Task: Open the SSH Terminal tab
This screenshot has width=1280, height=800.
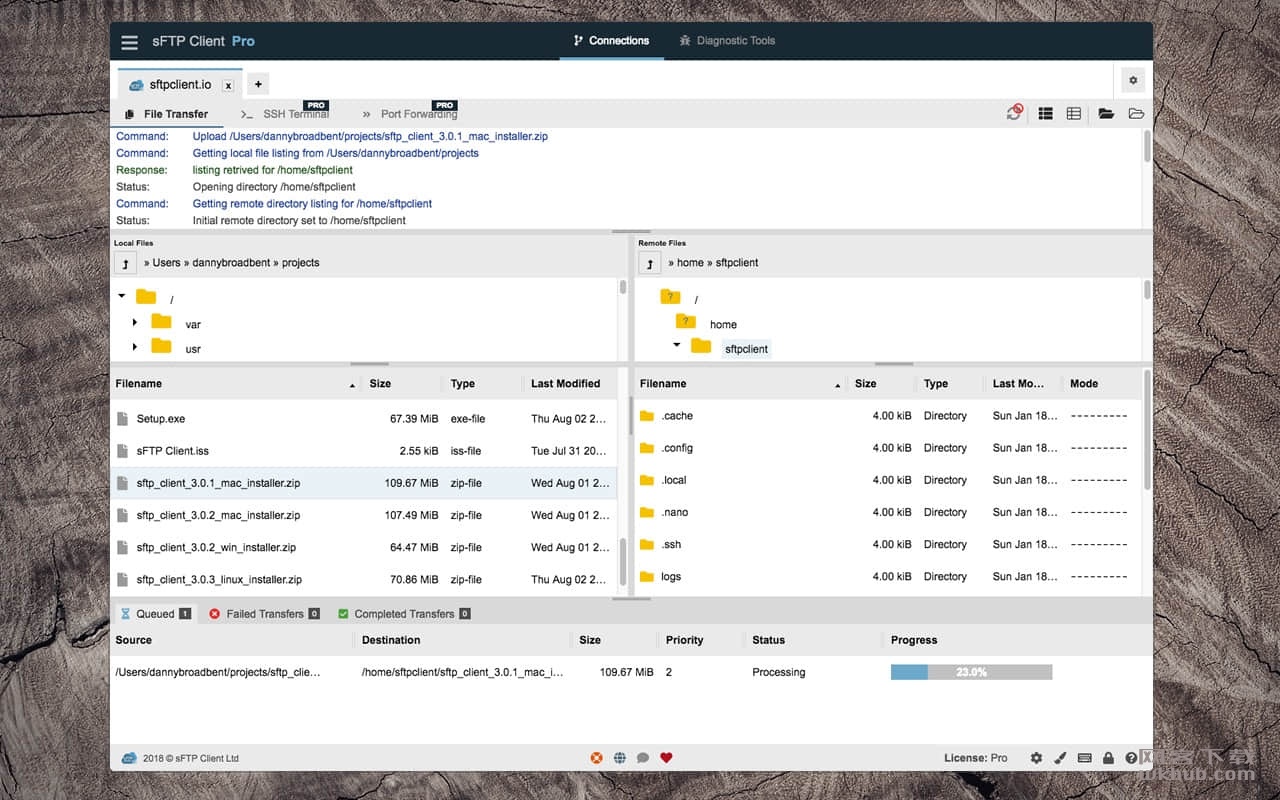Action: tap(286, 114)
